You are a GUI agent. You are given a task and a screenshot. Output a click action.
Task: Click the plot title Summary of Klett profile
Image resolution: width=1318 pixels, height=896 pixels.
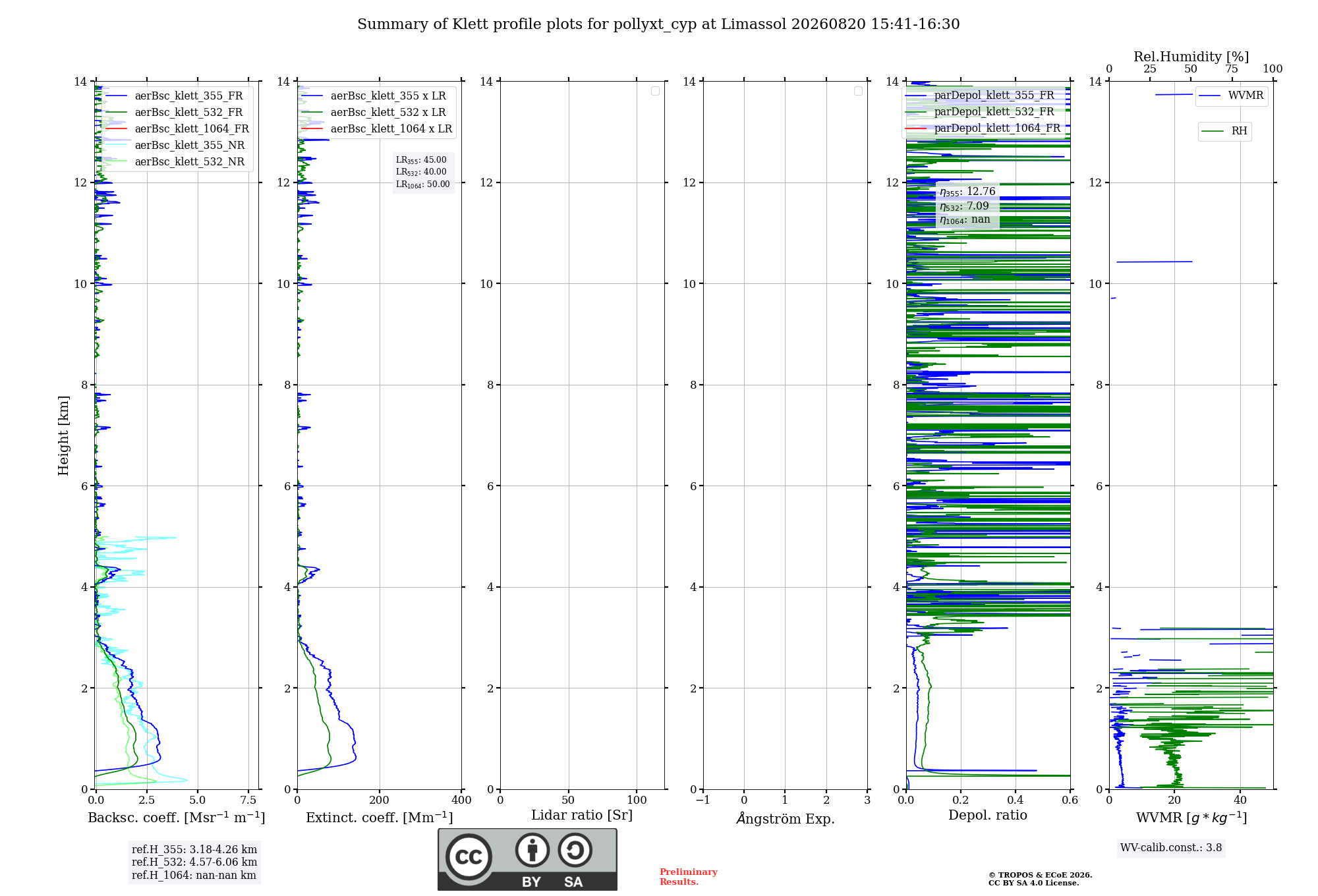tap(658, 24)
